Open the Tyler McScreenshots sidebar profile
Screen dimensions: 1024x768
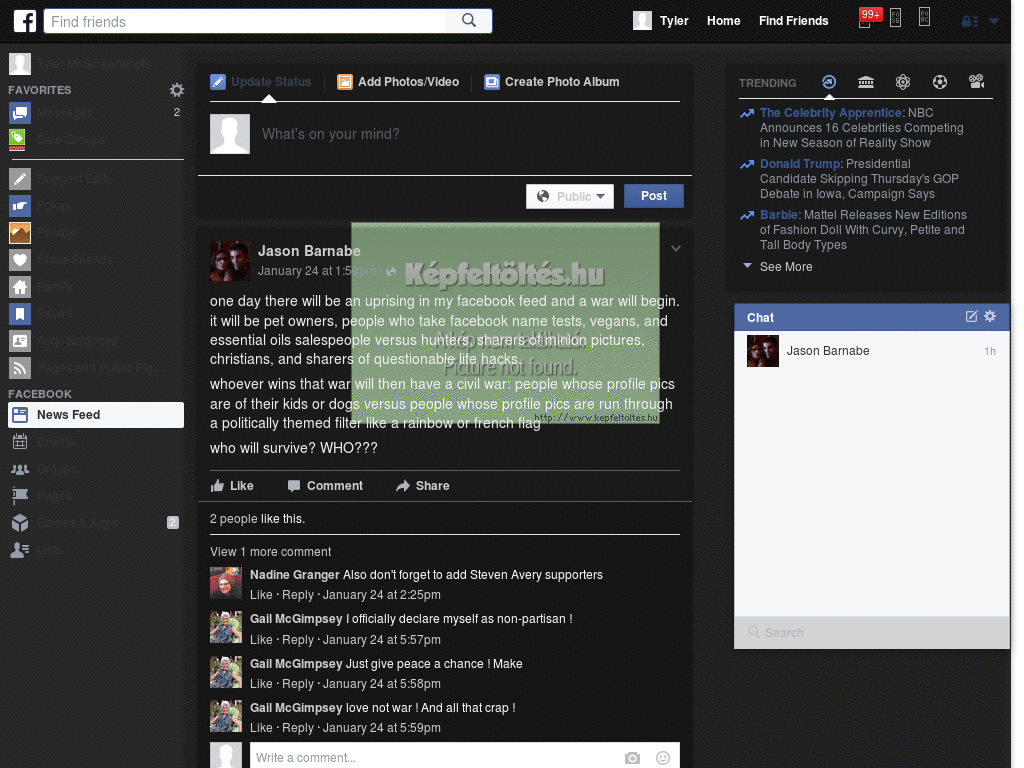(79, 63)
